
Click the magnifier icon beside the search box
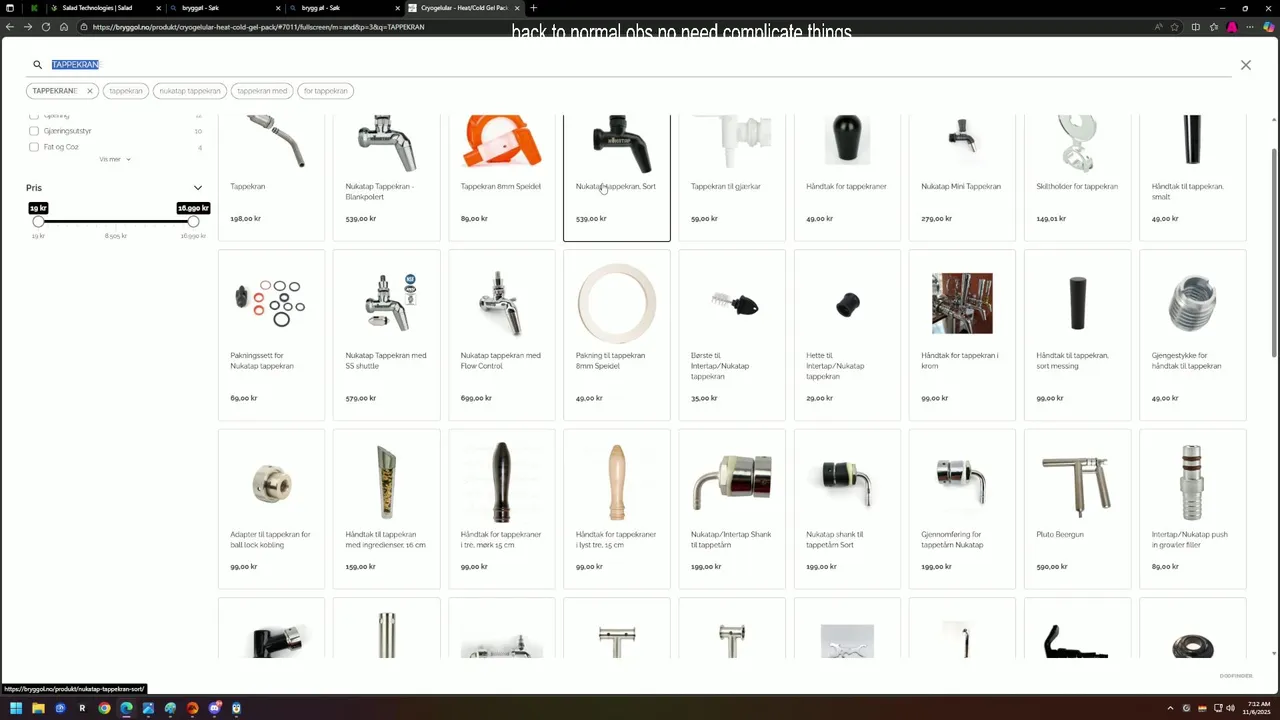pos(37,65)
